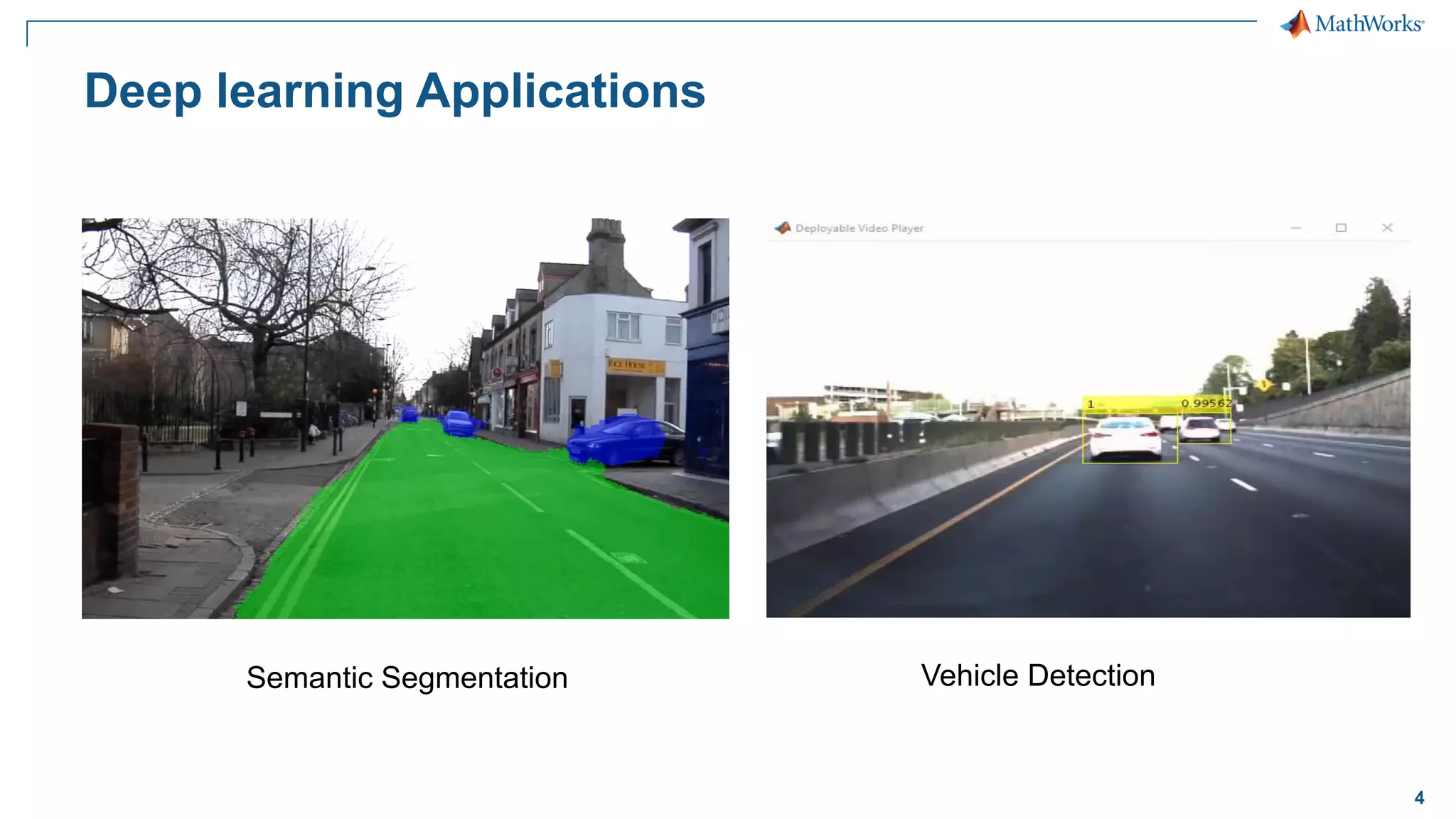
Task: Click the MathWorks wordmark text
Action: pyautogui.click(x=1368, y=24)
